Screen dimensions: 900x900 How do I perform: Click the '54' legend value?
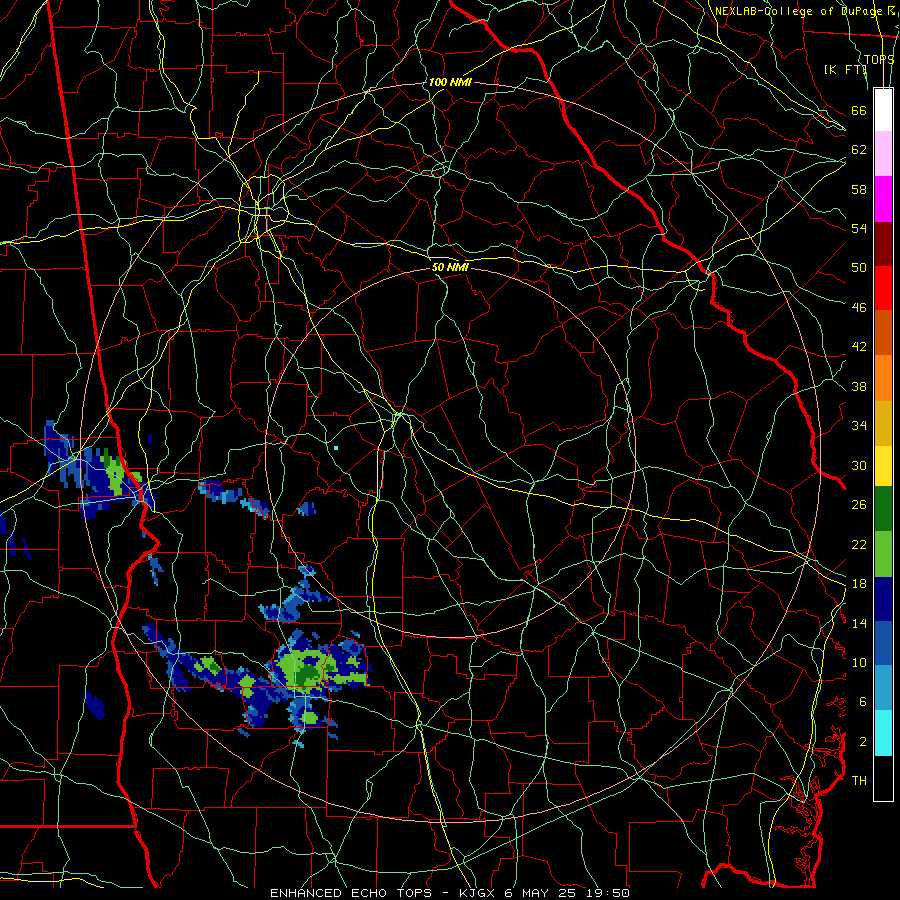click(859, 228)
